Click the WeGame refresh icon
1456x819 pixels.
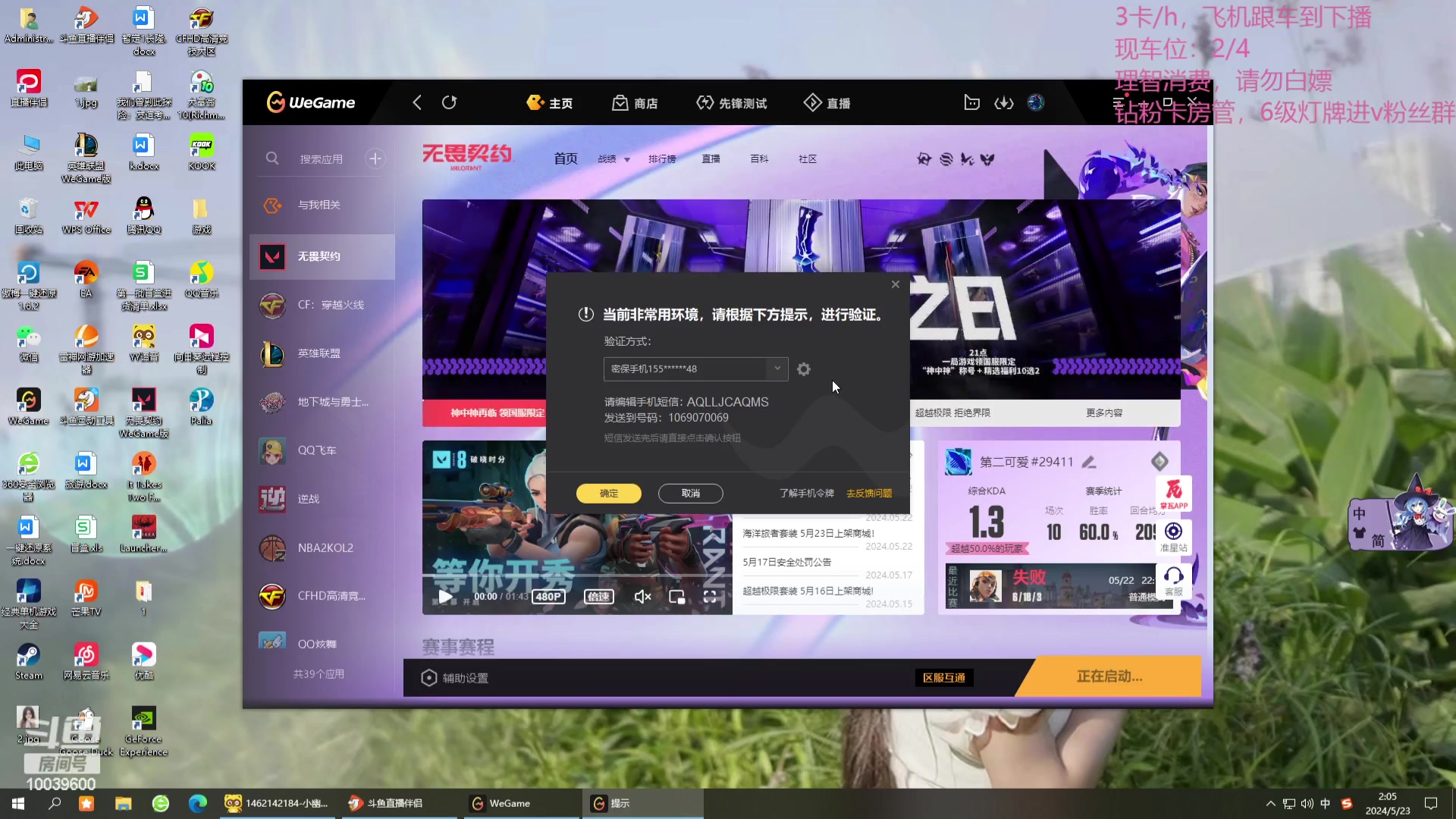point(449,102)
